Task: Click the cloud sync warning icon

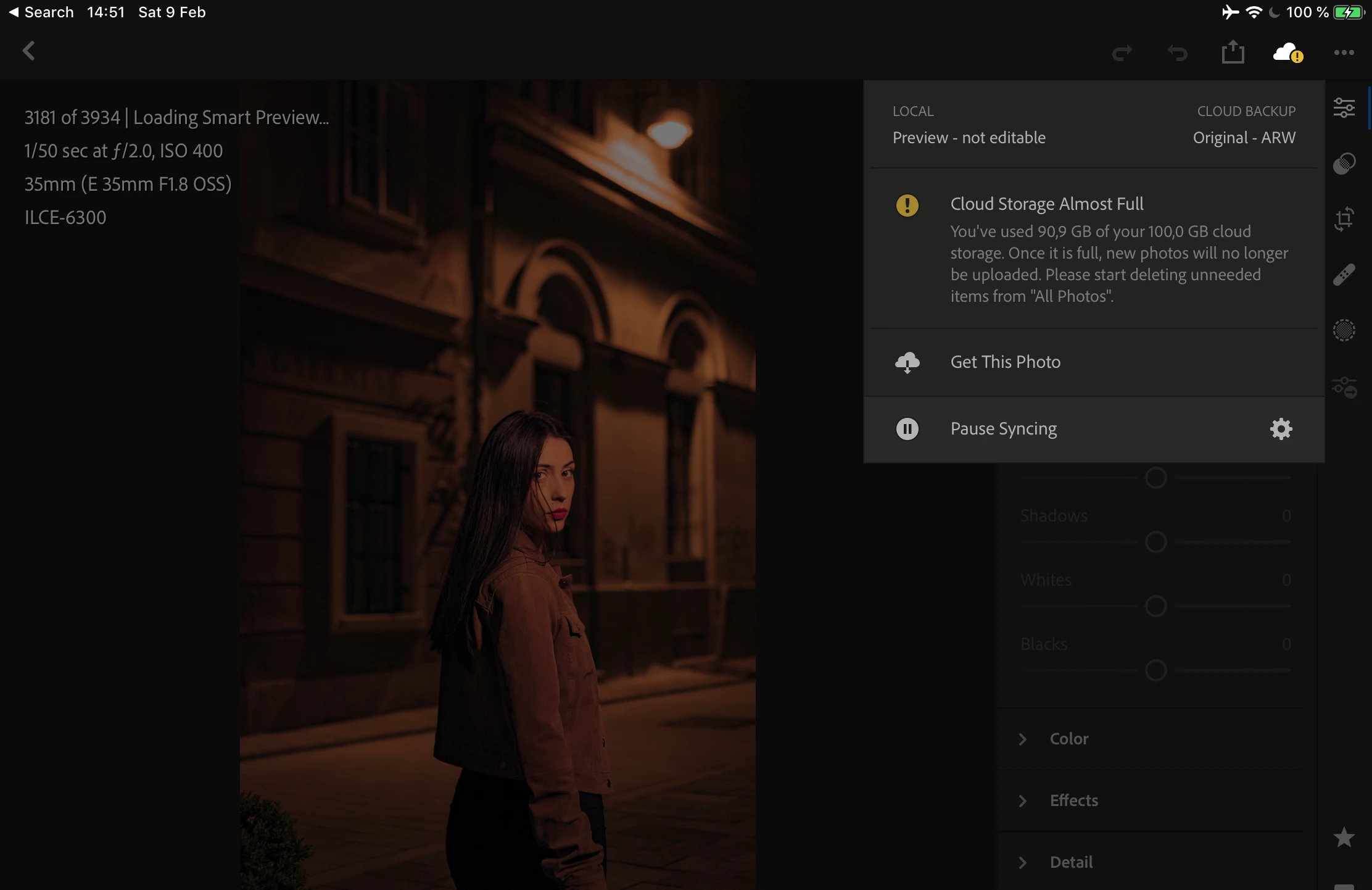Action: click(x=1287, y=53)
